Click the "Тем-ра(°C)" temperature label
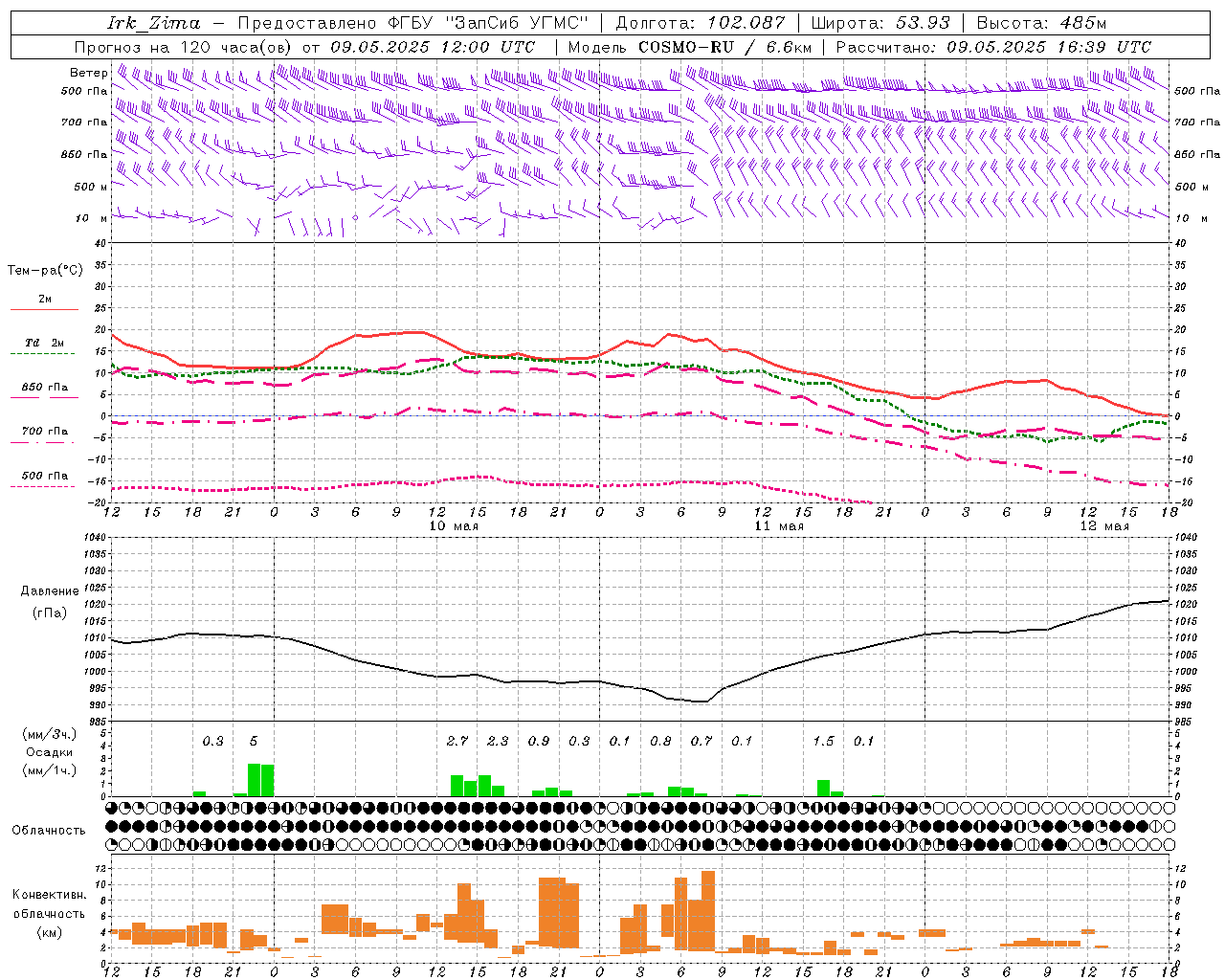1225x980 pixels. pyautogui.click(x=45, y=271)
